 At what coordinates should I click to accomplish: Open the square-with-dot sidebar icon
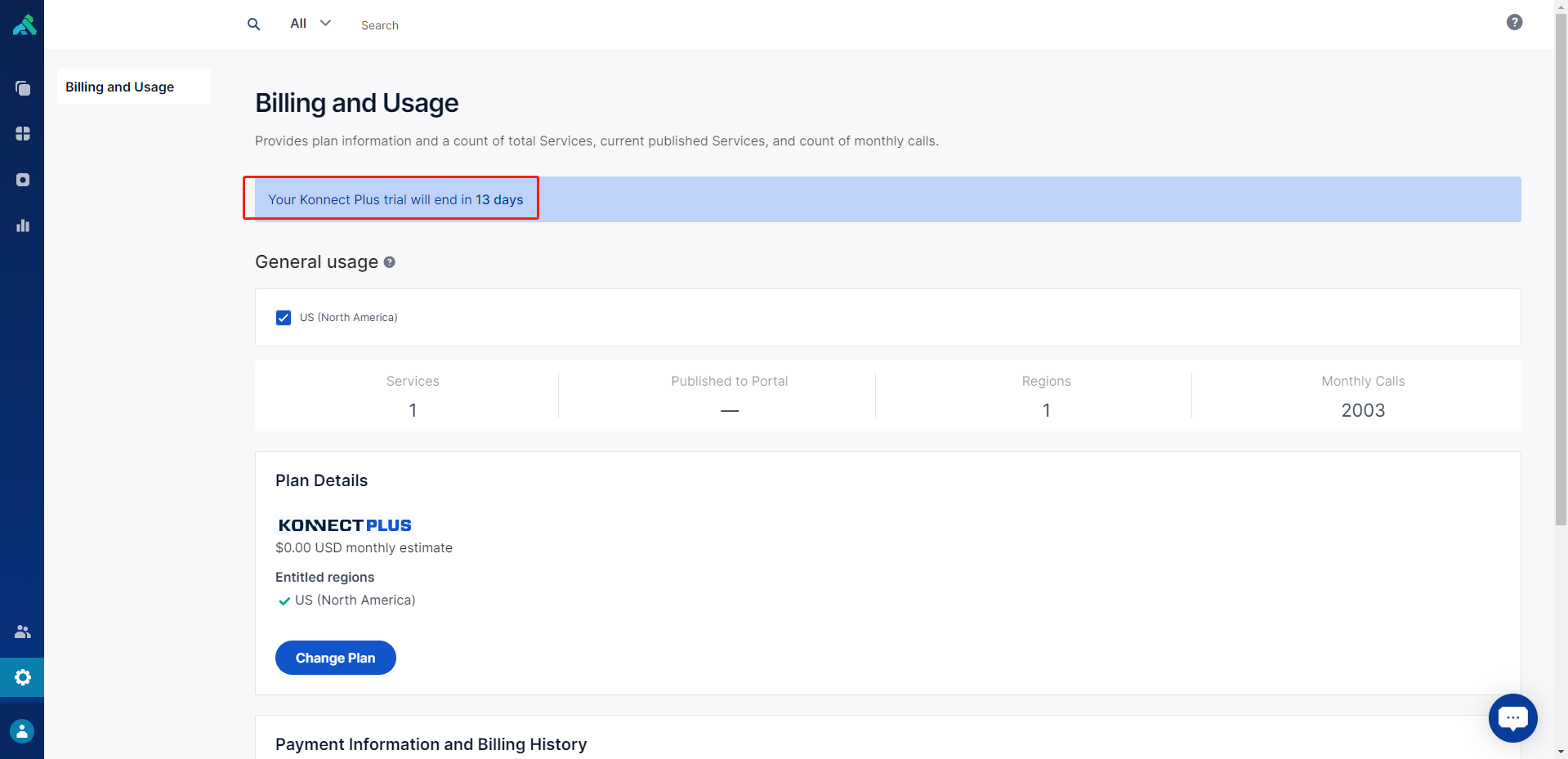point(23,180)
